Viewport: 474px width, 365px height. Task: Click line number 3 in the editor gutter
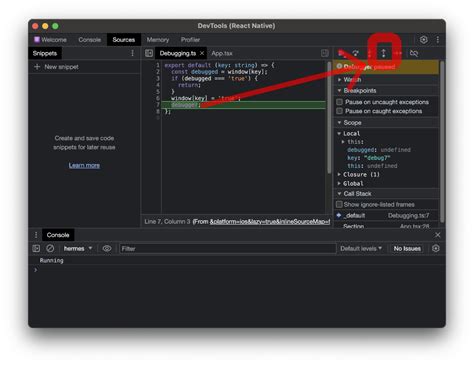[x=158, y=79]
